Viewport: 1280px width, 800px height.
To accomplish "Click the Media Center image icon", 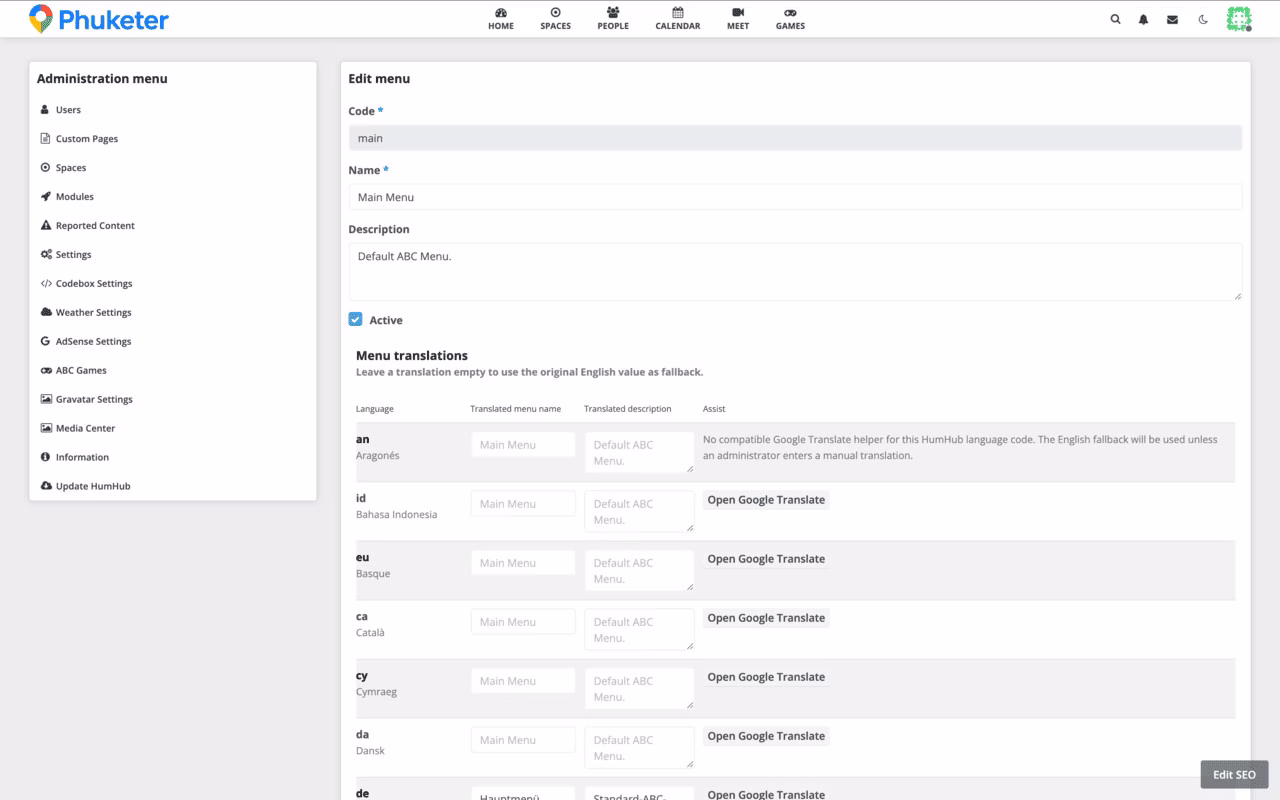I will coord(46,429).
